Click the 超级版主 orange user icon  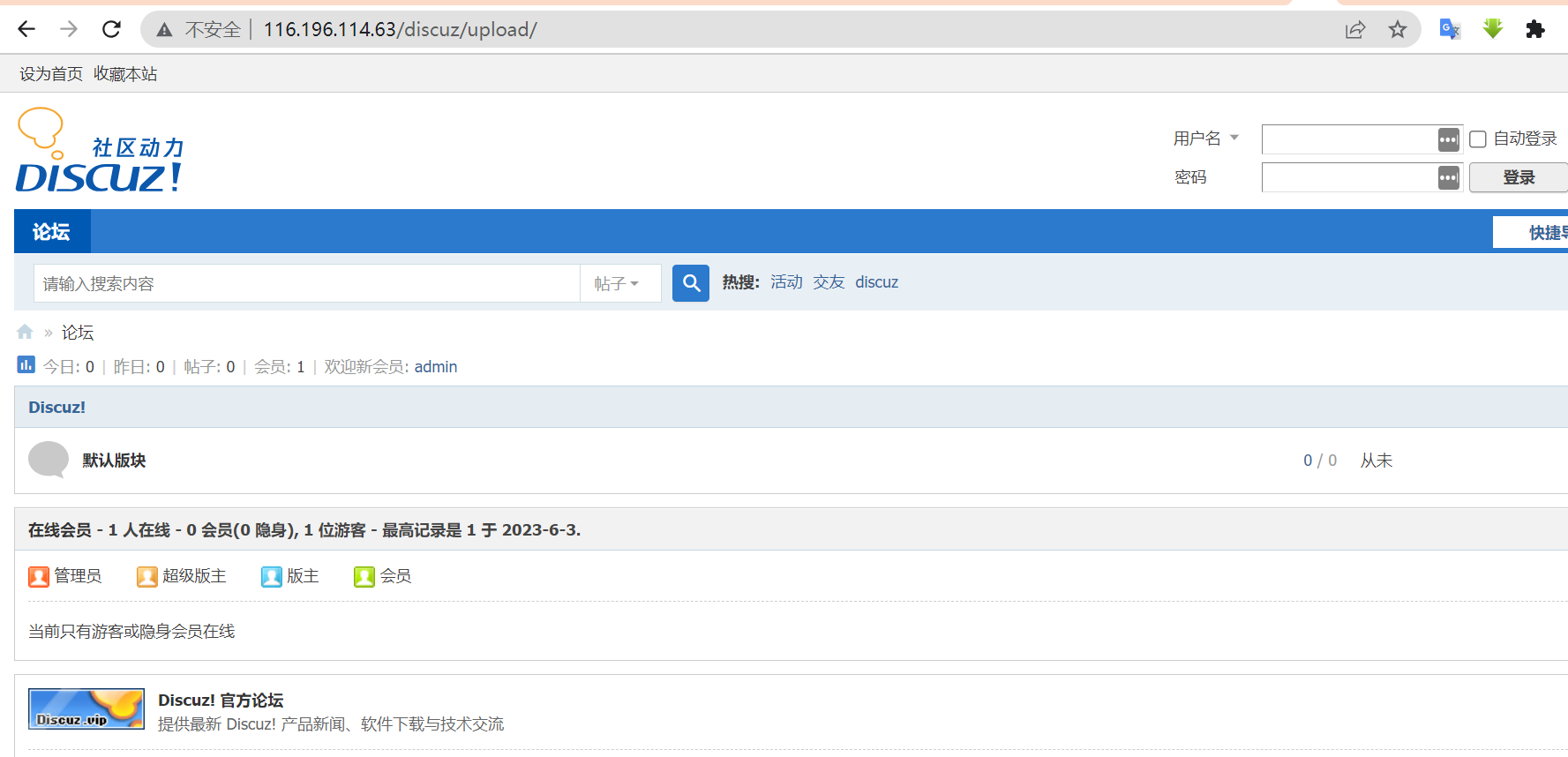(x=147, y=576)
